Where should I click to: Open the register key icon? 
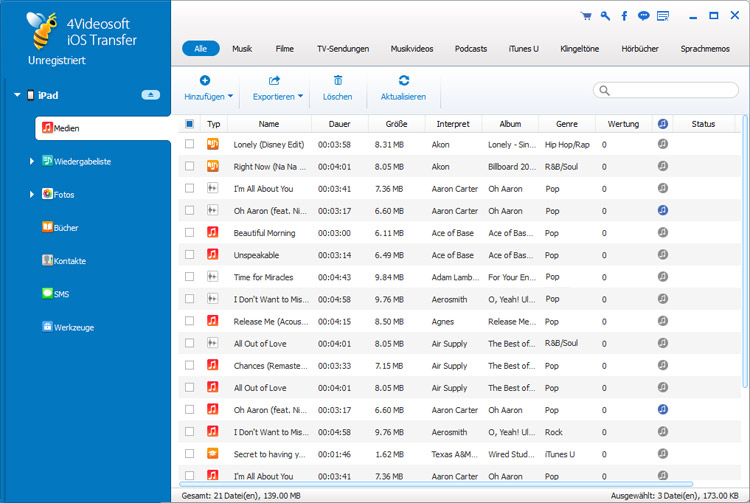pos(605,16)
